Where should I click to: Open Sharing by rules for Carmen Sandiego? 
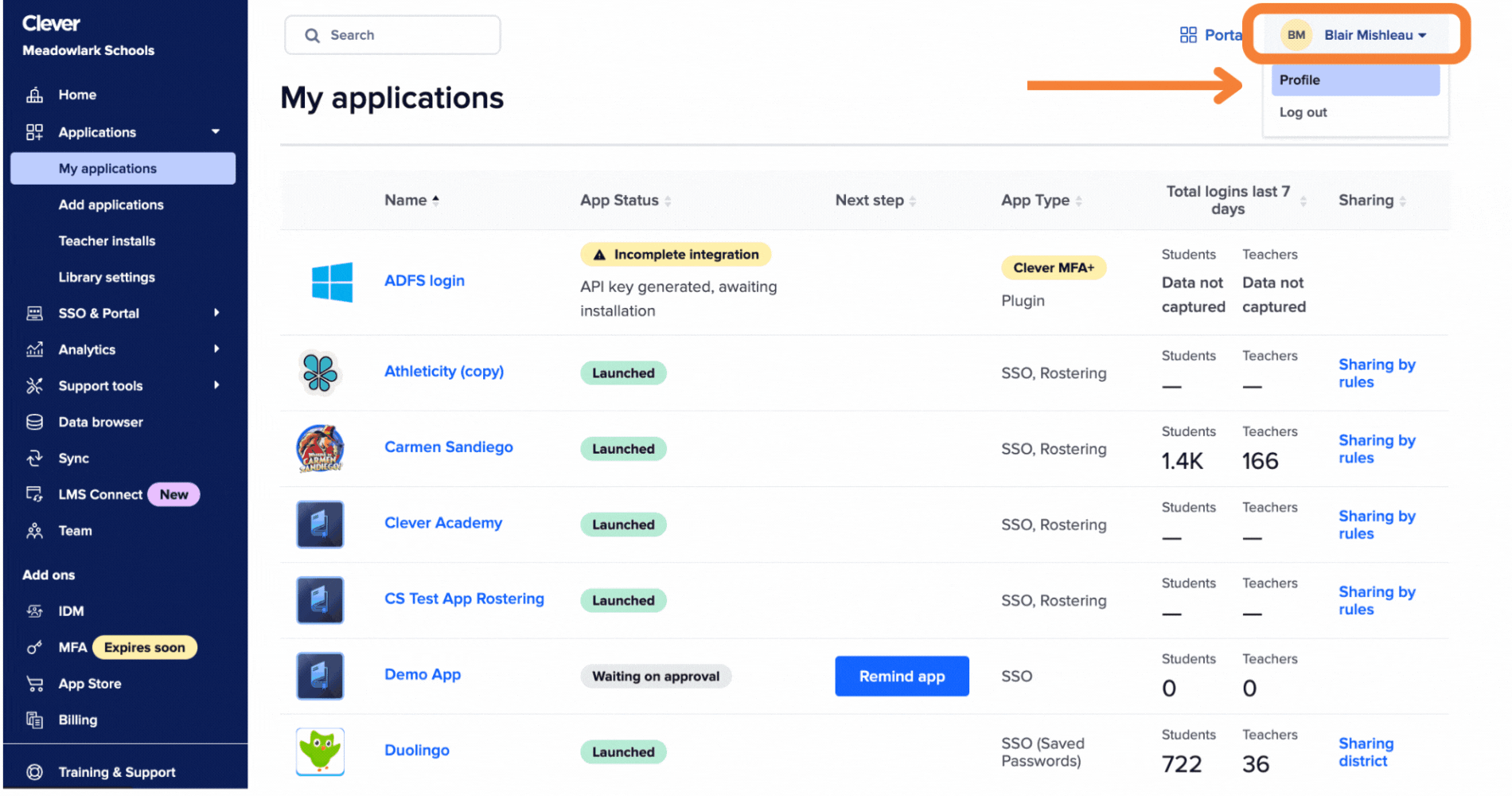click(1377, 449)
